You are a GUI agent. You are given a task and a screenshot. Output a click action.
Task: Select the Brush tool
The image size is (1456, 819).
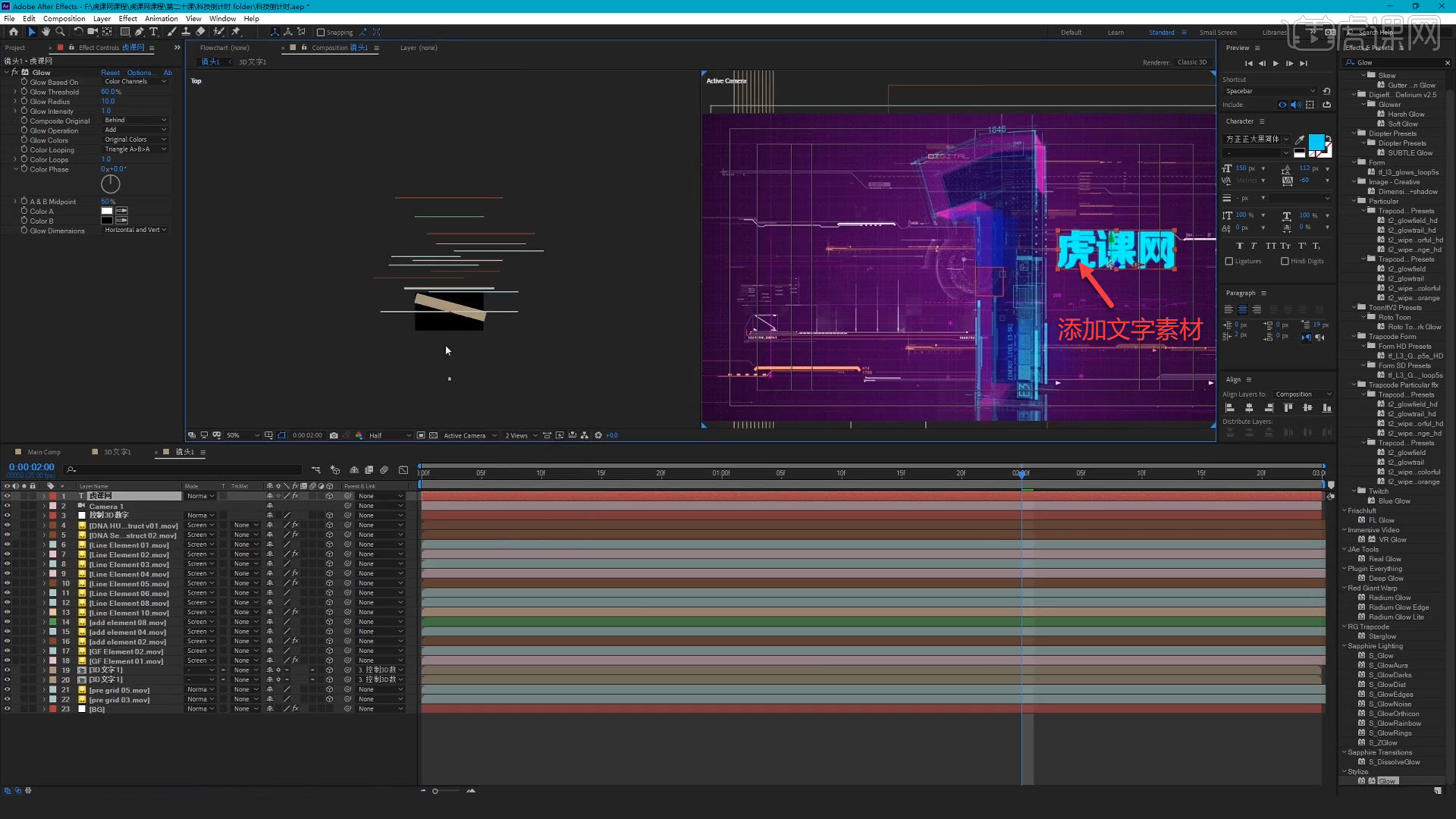pyautogui.click(x=171, y=32)
